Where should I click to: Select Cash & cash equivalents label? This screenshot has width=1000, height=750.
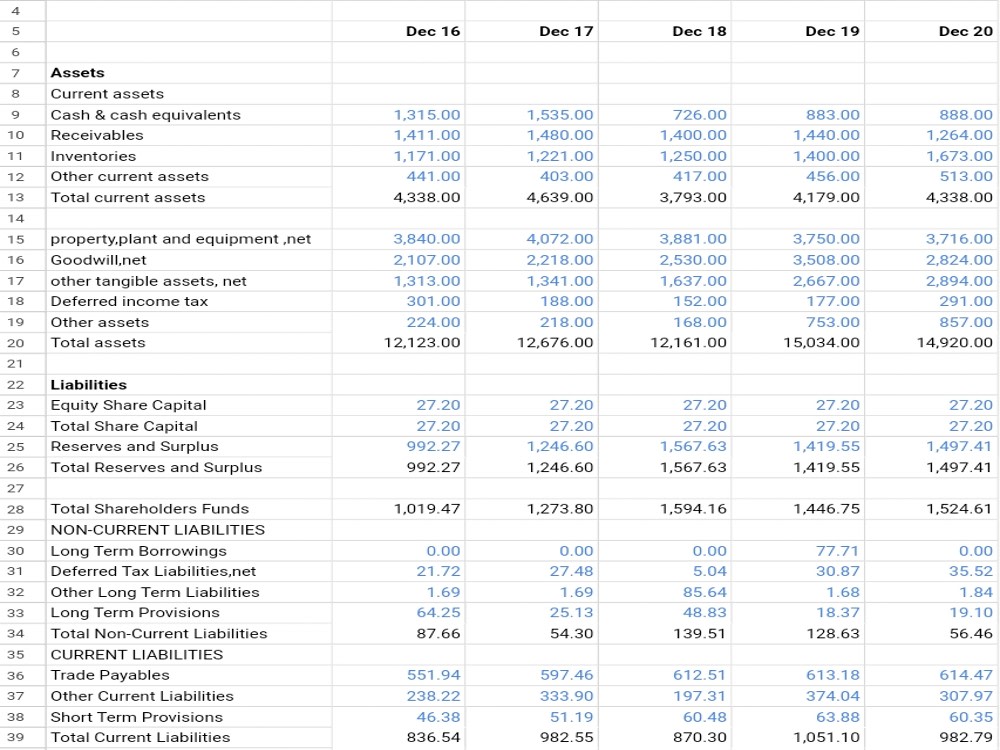coord(145,115)
